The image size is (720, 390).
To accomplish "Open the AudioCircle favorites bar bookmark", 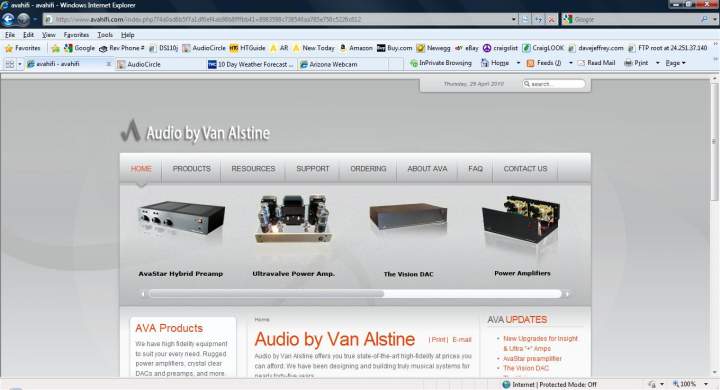I will tap(204, 48).
